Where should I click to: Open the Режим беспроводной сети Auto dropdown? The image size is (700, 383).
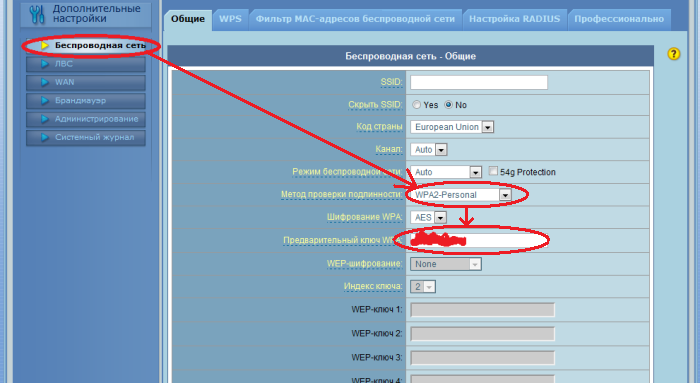[446, 172]
